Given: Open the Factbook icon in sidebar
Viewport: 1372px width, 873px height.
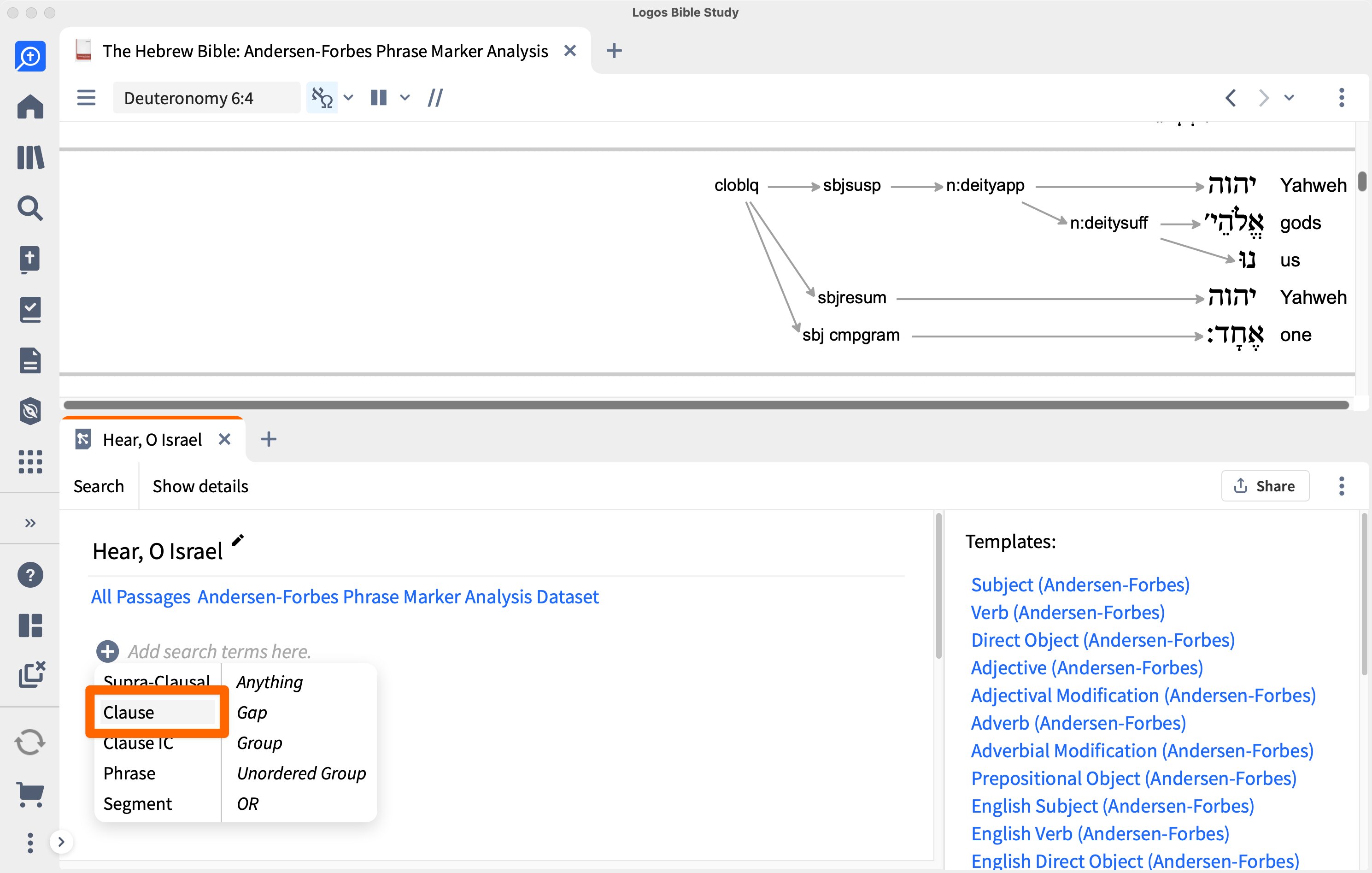Looking at the screenshot, I should pos(30,260).
